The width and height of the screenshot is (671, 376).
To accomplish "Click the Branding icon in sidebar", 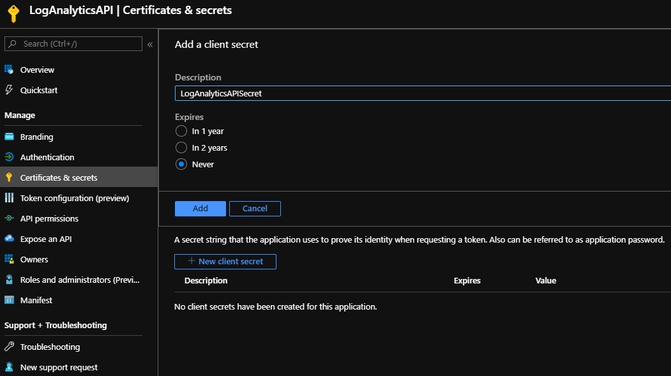I will point(9,136).
